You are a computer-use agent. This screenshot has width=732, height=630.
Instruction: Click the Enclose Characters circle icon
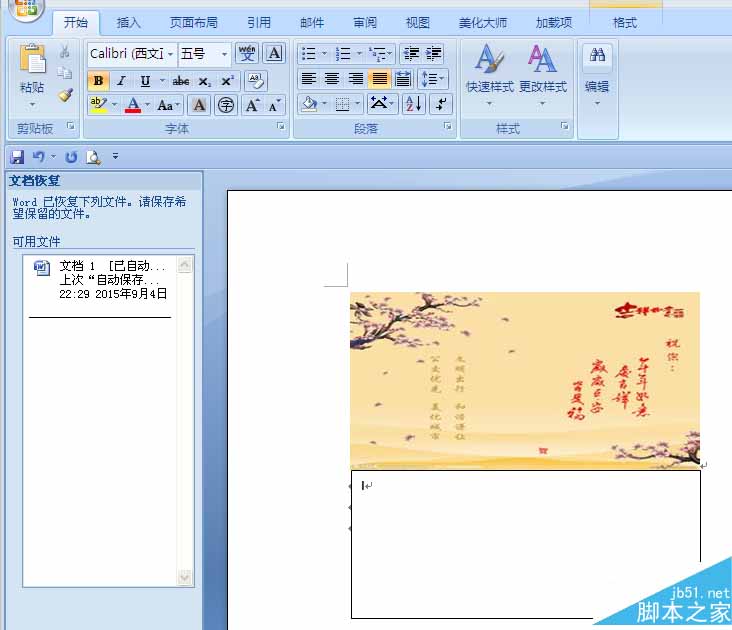point(226,105)
